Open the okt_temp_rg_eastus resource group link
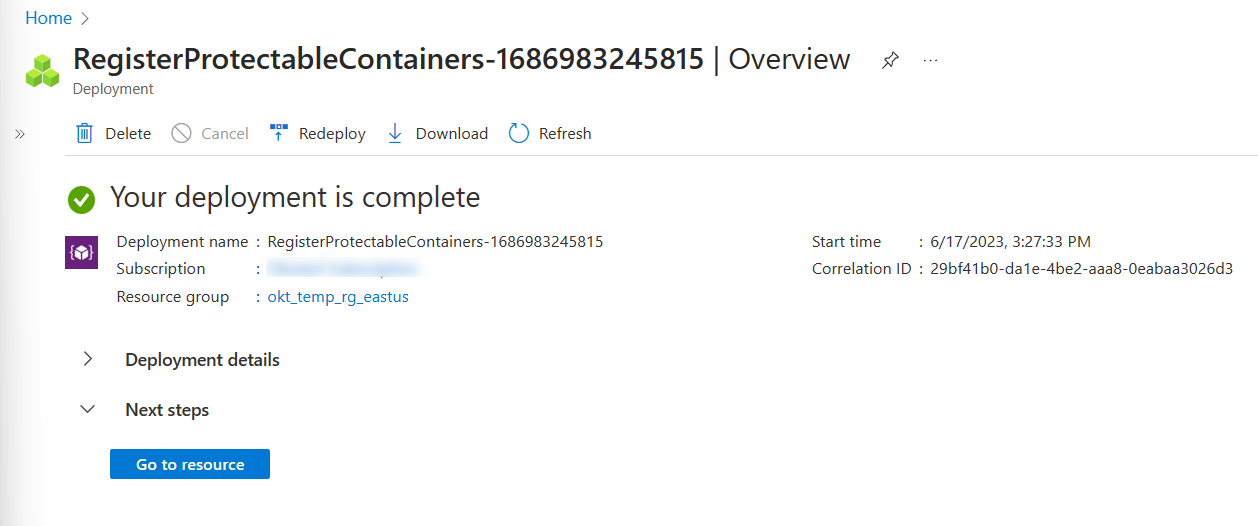 [x=338, y=297]
